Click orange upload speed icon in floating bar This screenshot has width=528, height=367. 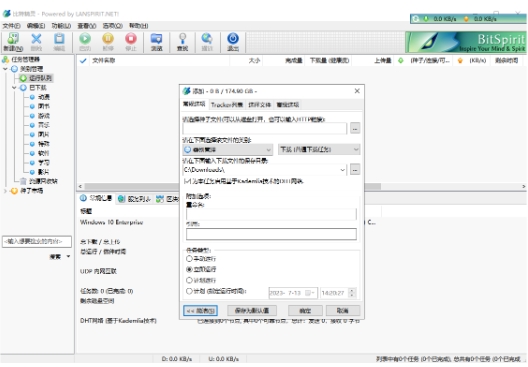pyautogui.click(x=466, y=19)
